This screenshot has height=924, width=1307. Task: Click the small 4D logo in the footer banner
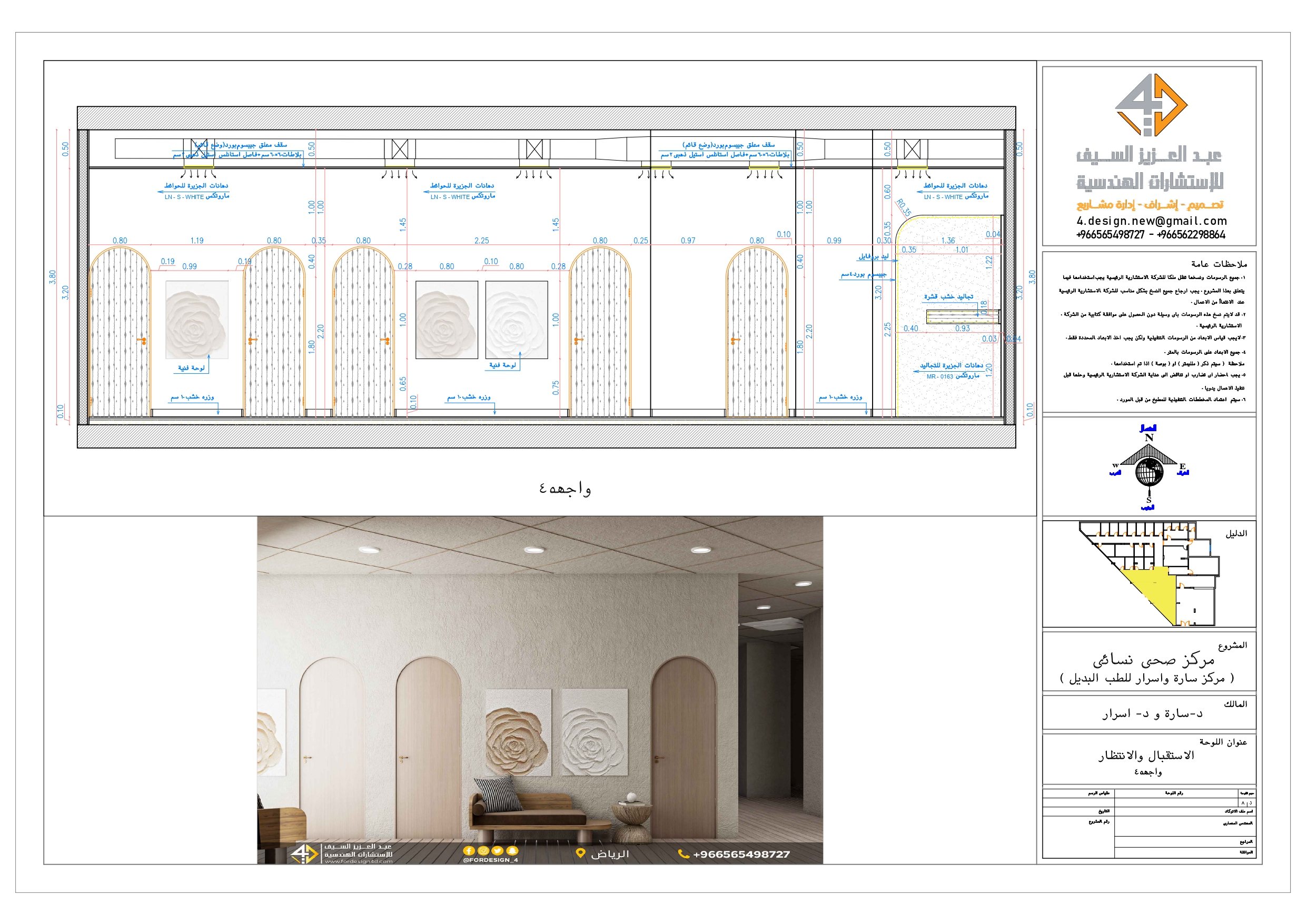[x=305, y=854]
